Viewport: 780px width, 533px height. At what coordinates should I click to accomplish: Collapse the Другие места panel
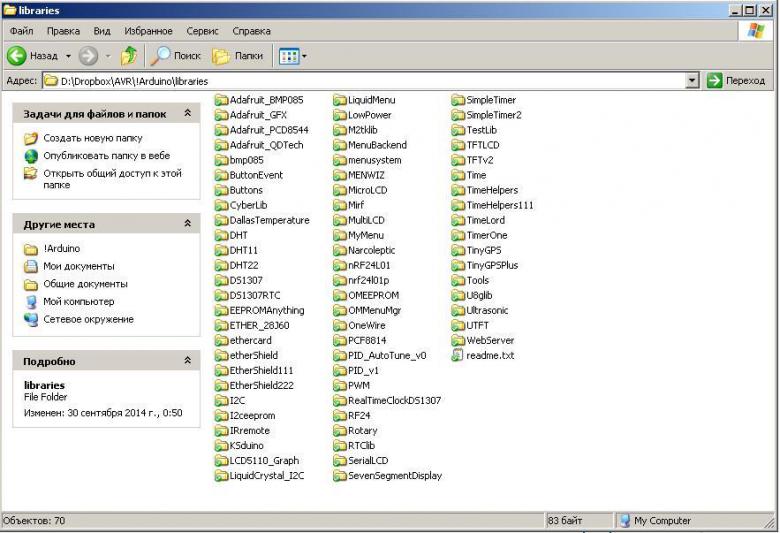click(x=188, y=223)
